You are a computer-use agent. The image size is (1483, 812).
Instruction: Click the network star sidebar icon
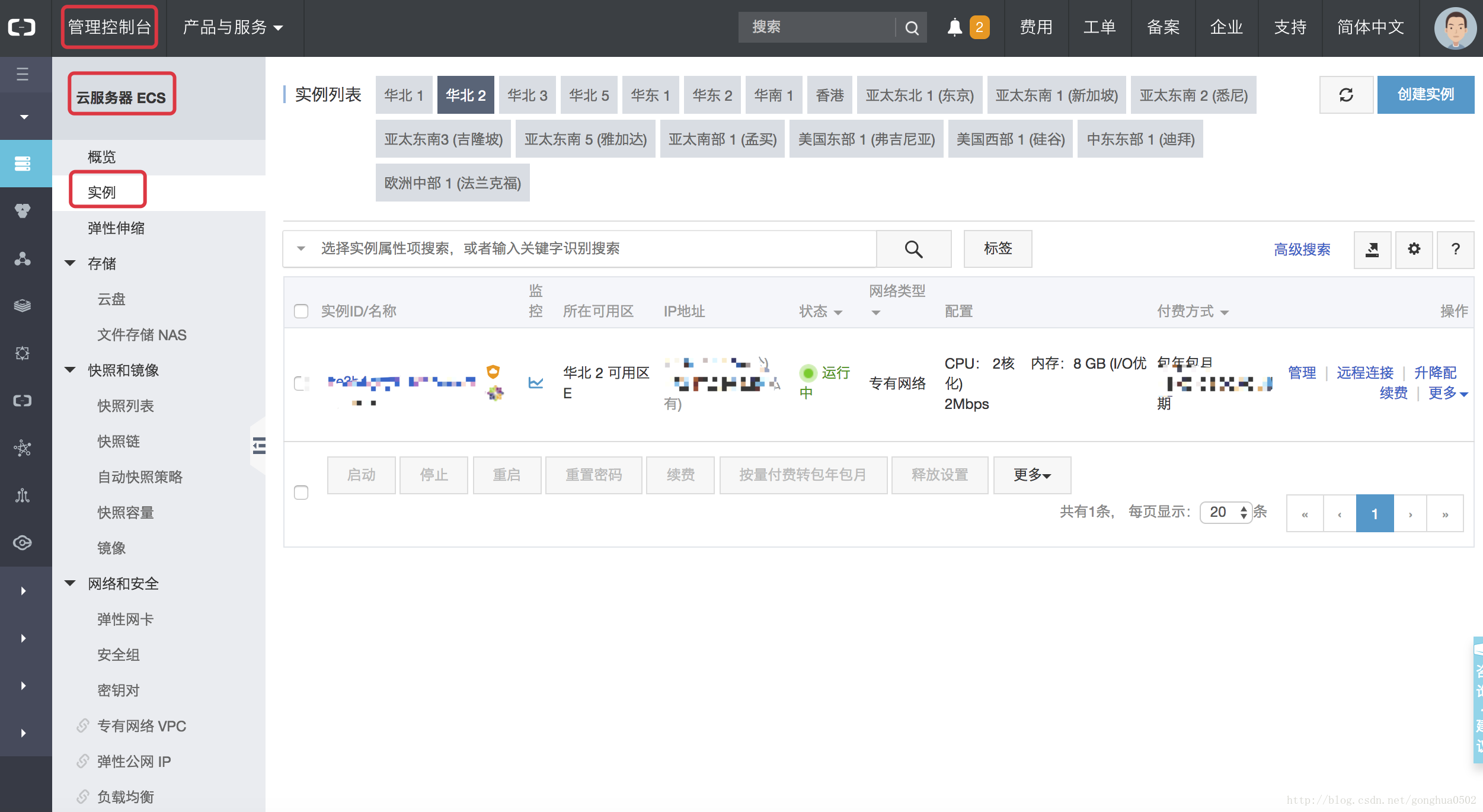[23, 448]
